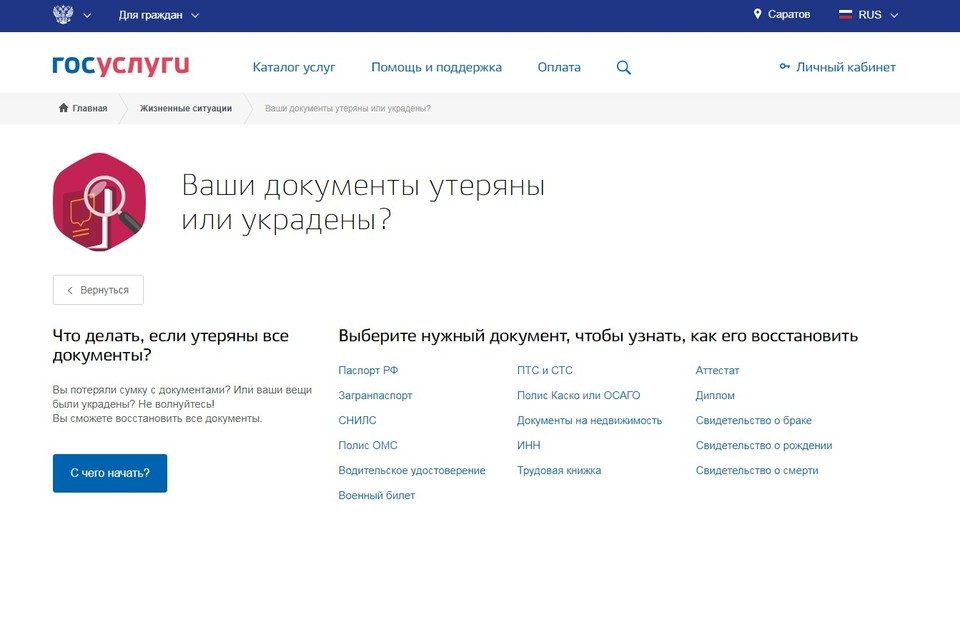Click the "С чего начать?" button

click(110, 473)
